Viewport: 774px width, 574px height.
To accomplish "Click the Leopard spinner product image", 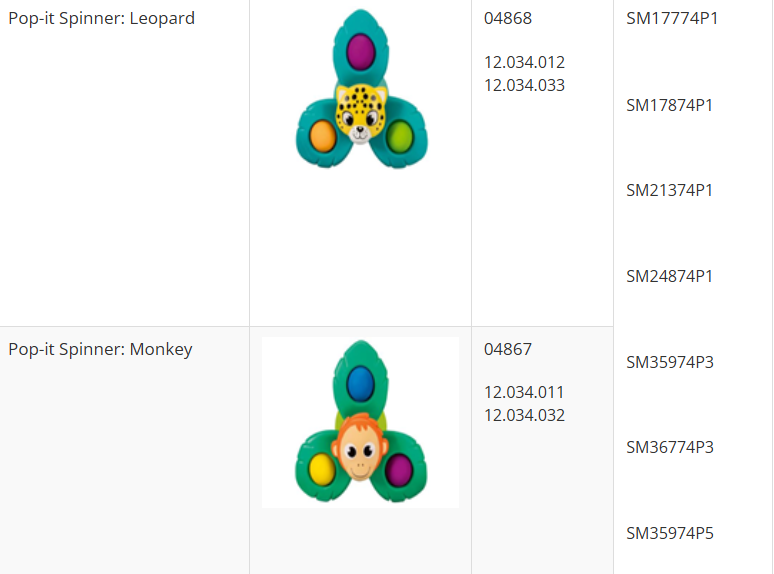I will click(360, 91).
